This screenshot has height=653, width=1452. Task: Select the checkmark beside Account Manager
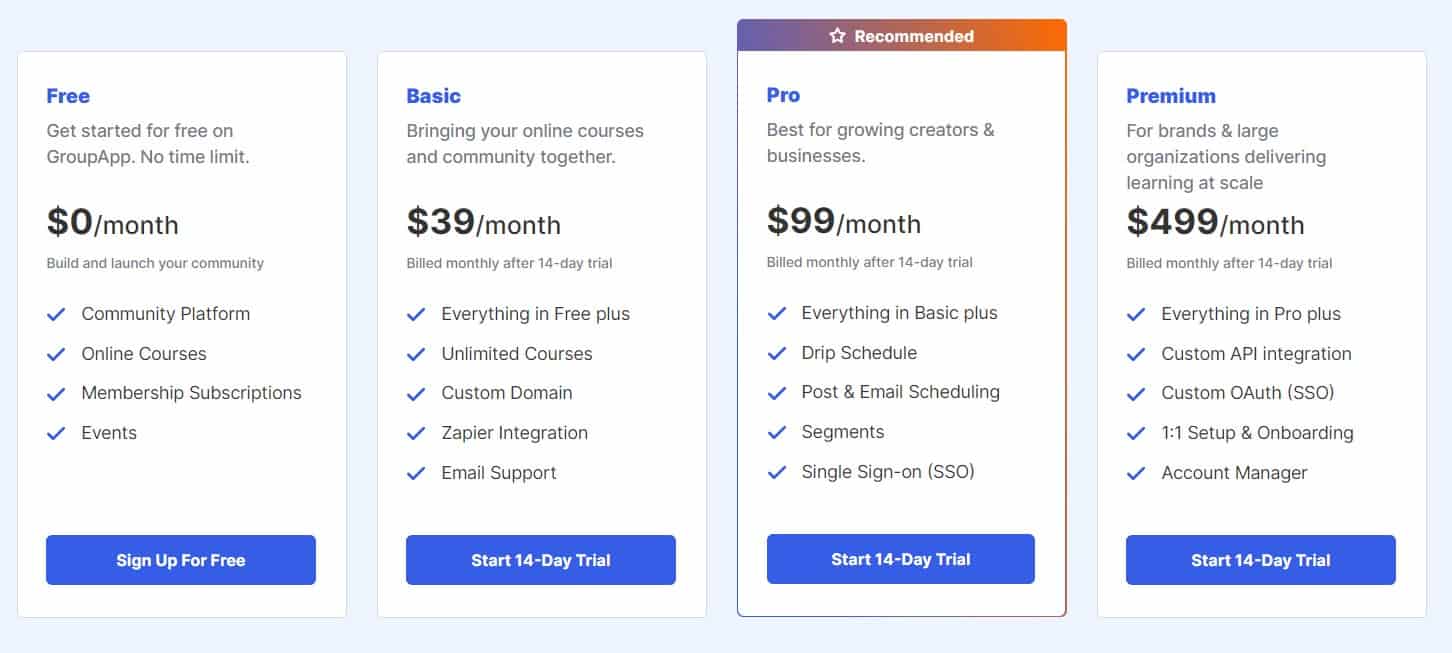[x=1137, y=473]
